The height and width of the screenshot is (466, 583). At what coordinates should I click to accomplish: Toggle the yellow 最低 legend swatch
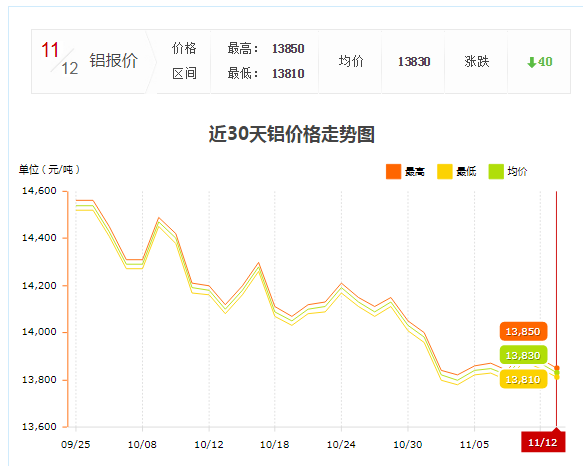click(x=445, y=171)
